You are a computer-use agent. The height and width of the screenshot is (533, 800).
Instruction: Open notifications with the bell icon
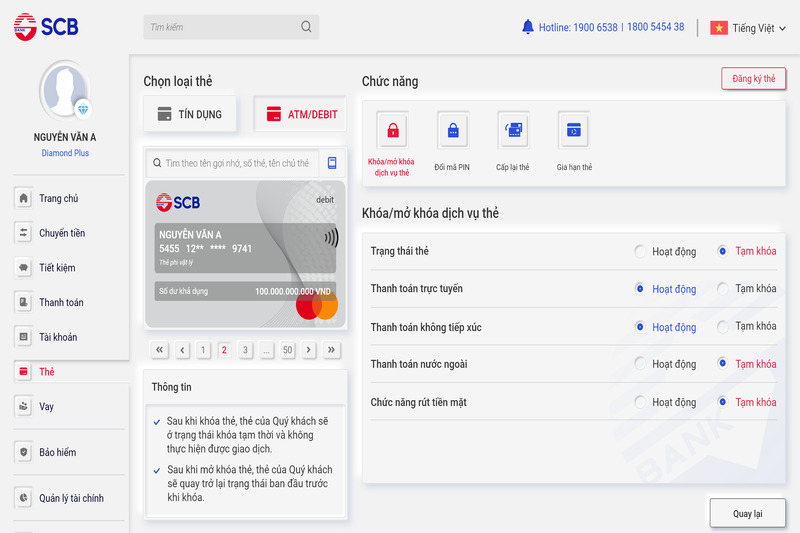(x=528, y=27)
